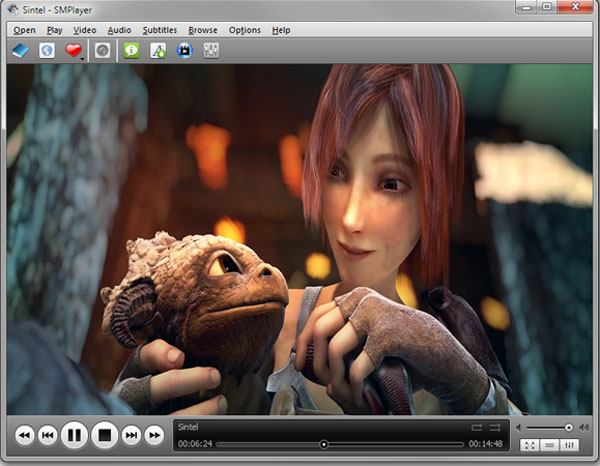Open the equalizer preferences icon
600x466 pixels.
point(211,50)
